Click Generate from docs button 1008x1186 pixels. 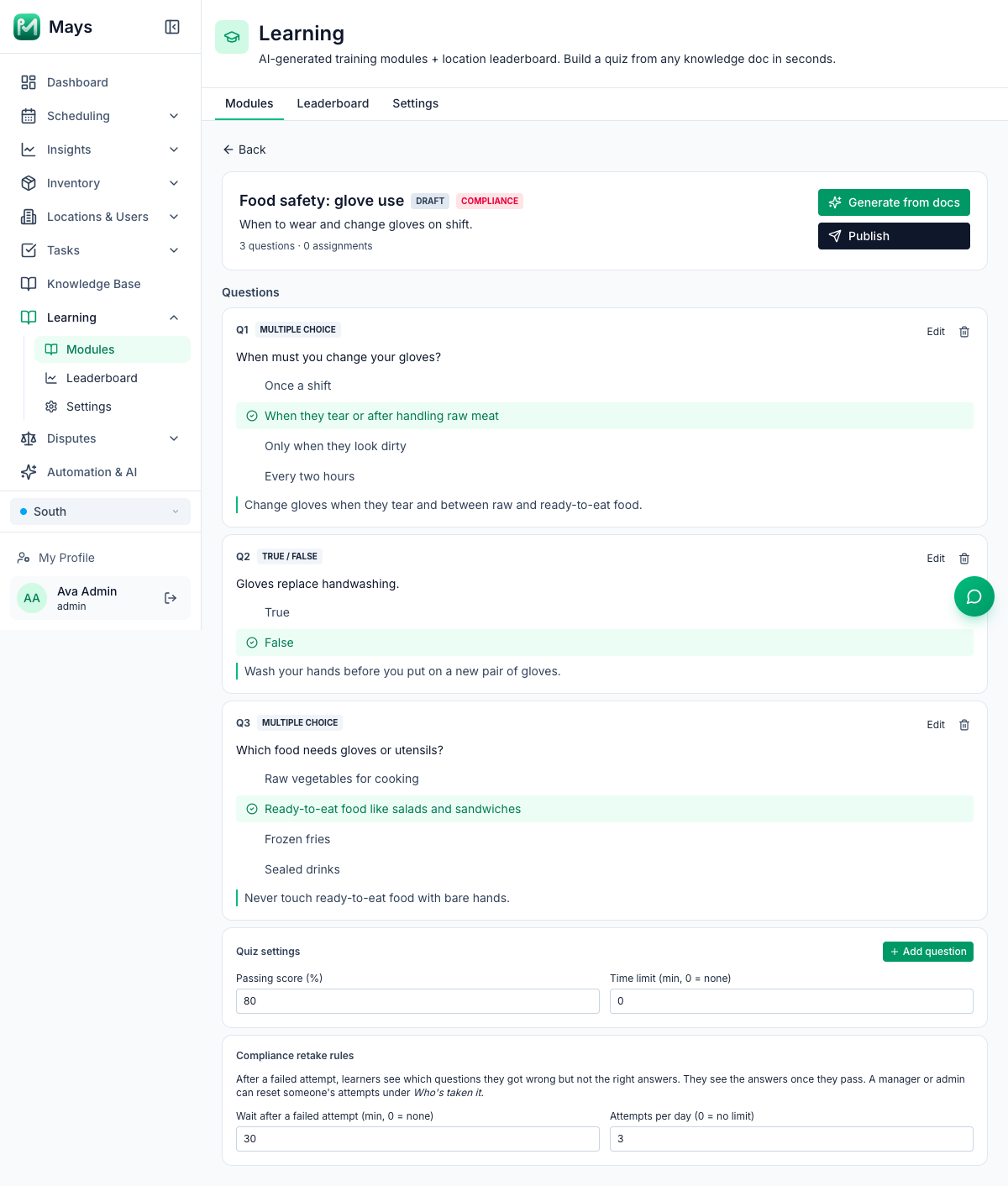pyautogui.click(x=894, y=202)
